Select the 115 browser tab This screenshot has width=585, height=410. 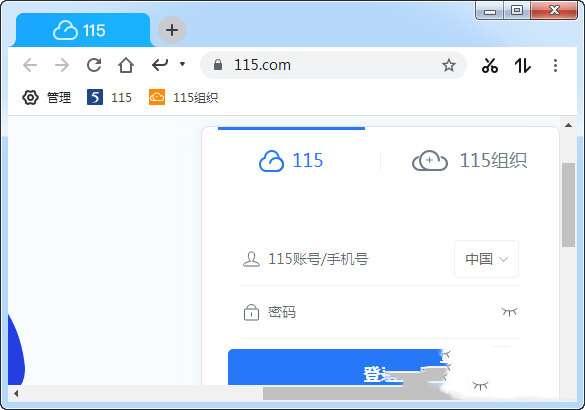pos(83,31)
